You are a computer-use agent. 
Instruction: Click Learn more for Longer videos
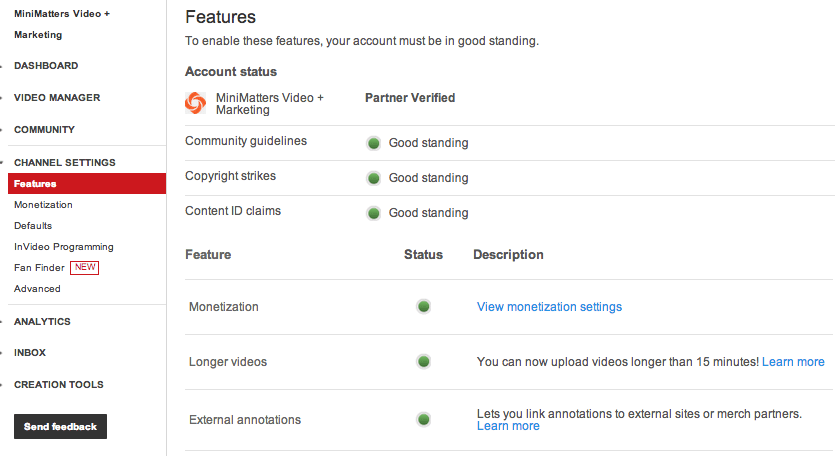coord(793,362)
